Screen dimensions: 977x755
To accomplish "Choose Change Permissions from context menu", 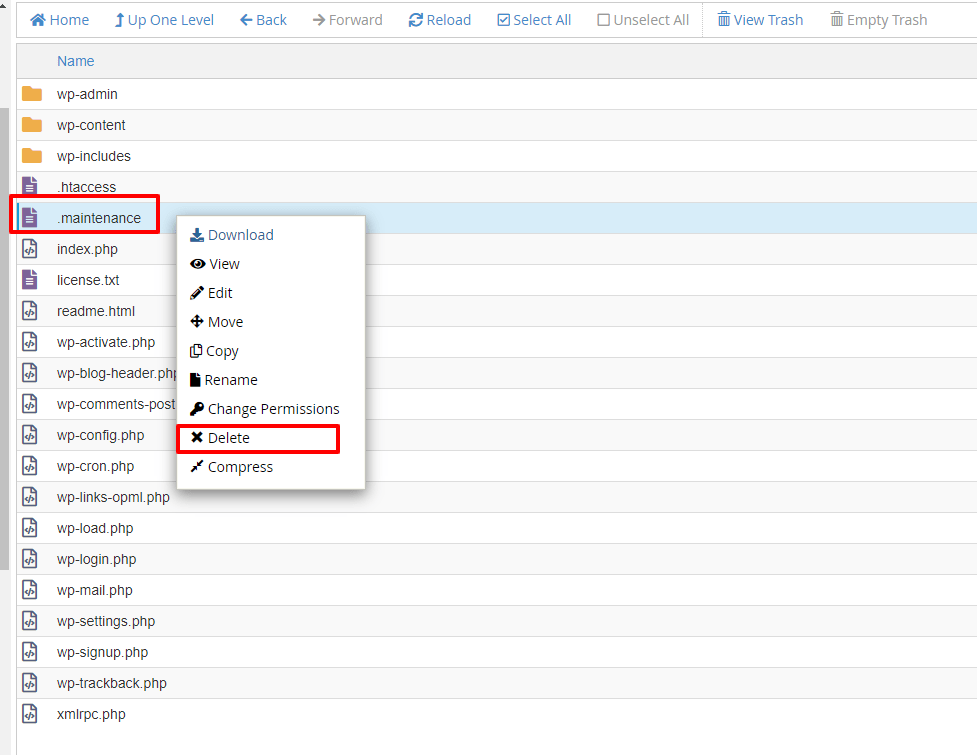I will coord(265,409).
